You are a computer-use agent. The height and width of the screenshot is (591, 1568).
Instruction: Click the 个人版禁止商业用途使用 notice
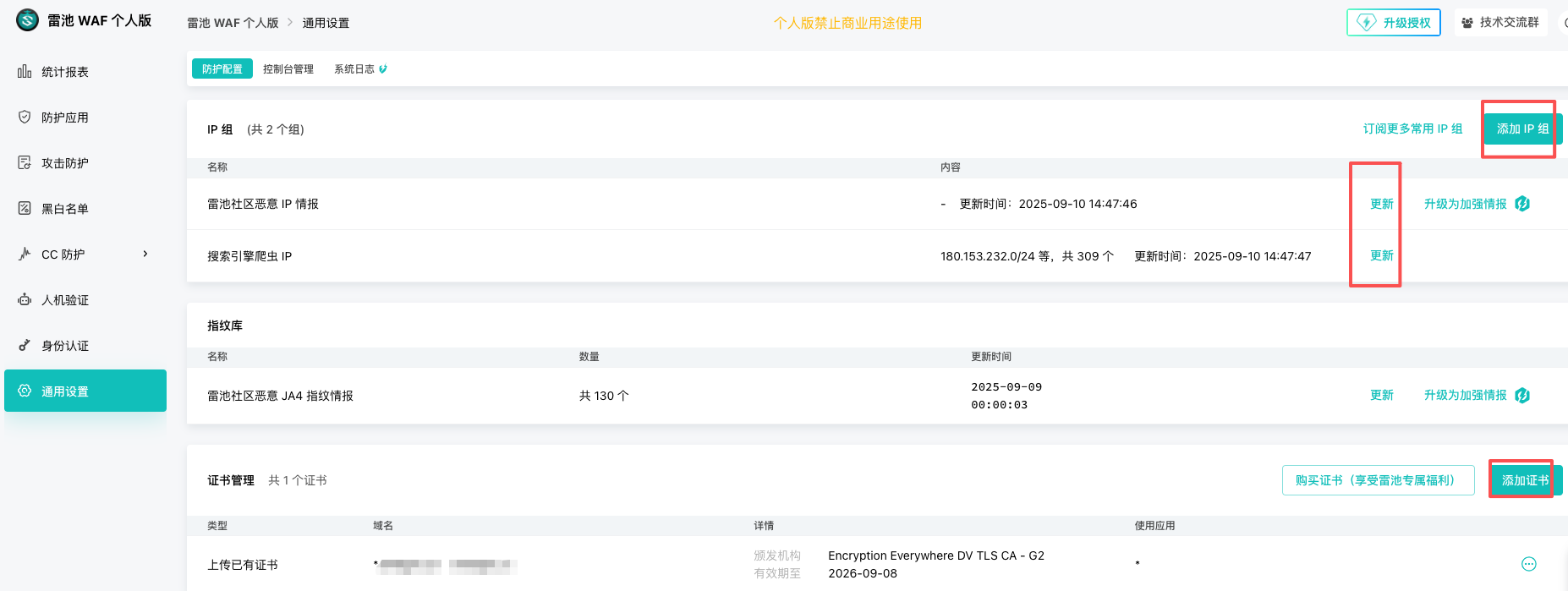coord(847,23)
